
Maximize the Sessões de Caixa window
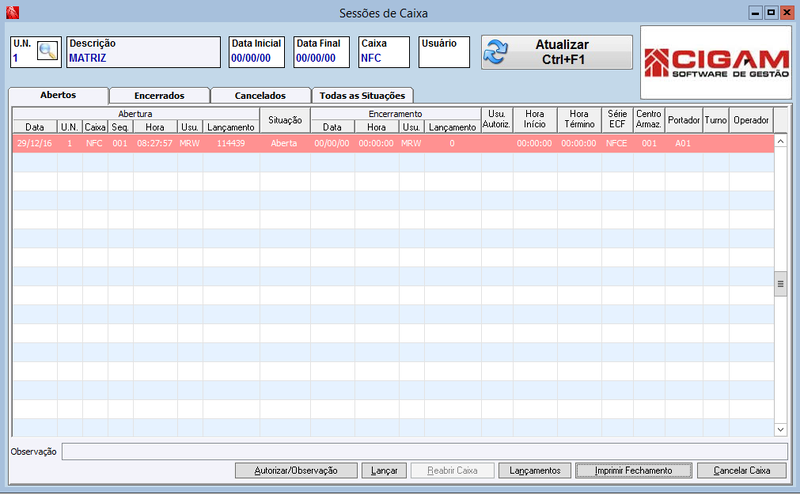point(771,13)
